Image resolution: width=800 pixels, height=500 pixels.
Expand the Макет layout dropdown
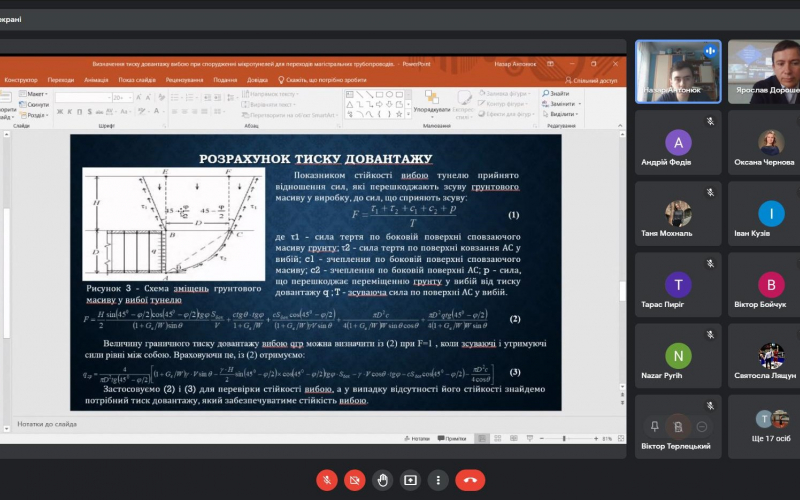[x=34, y=94]
